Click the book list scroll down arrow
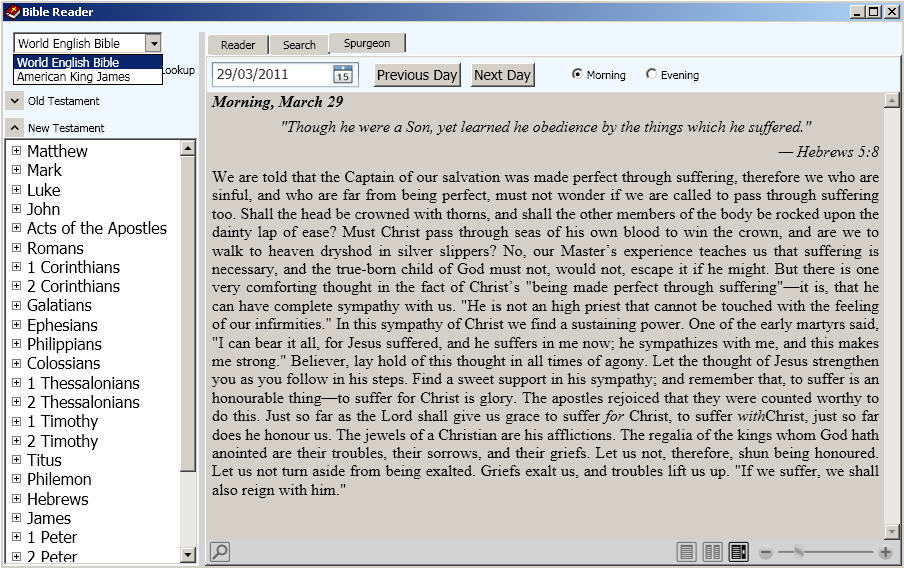 click(x=187, y=555)
